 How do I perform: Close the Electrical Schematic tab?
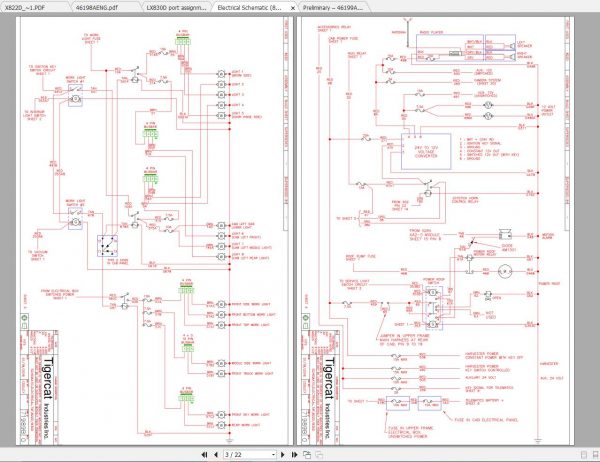(x=293, y=8)
